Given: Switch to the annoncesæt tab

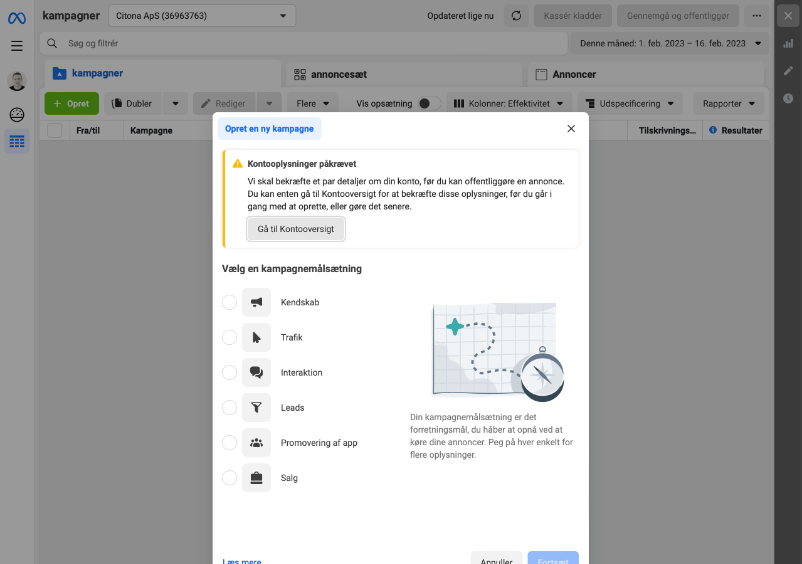Looking at the screenshot, I should [403, 74].
